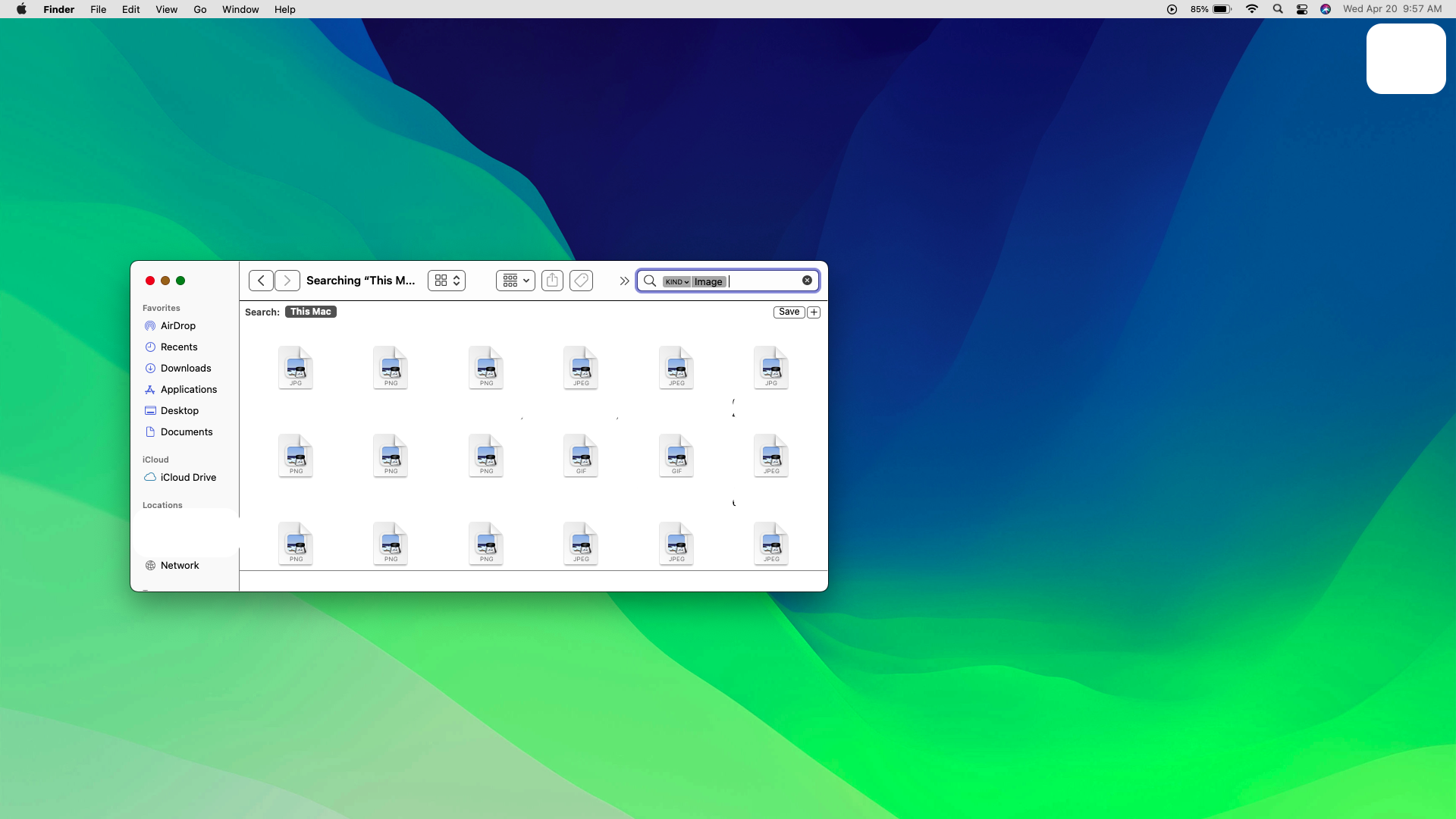Open AirDrop in the sidebar
Screen dimensions: 1456x819
[177, 326]
